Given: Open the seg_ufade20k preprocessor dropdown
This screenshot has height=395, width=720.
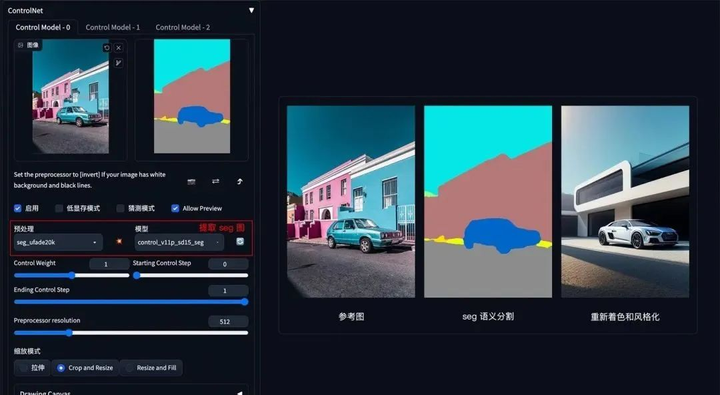Looking at the screenshot, I should pyautogui.click(x=58, y=242).
